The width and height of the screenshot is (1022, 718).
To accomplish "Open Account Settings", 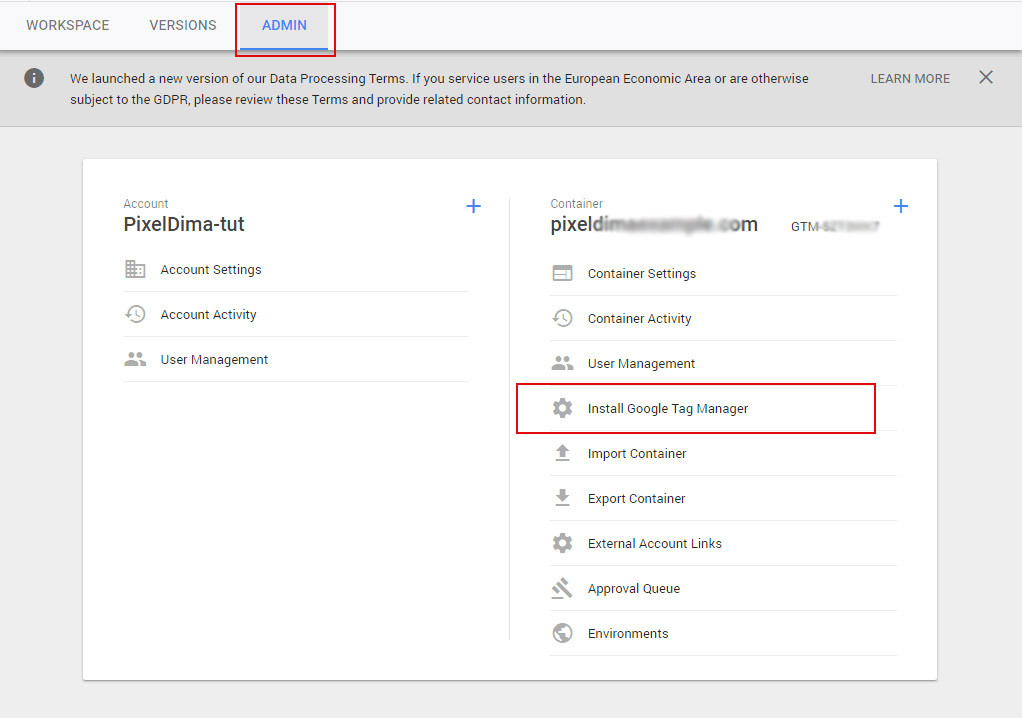I will (x=211, y=270).
